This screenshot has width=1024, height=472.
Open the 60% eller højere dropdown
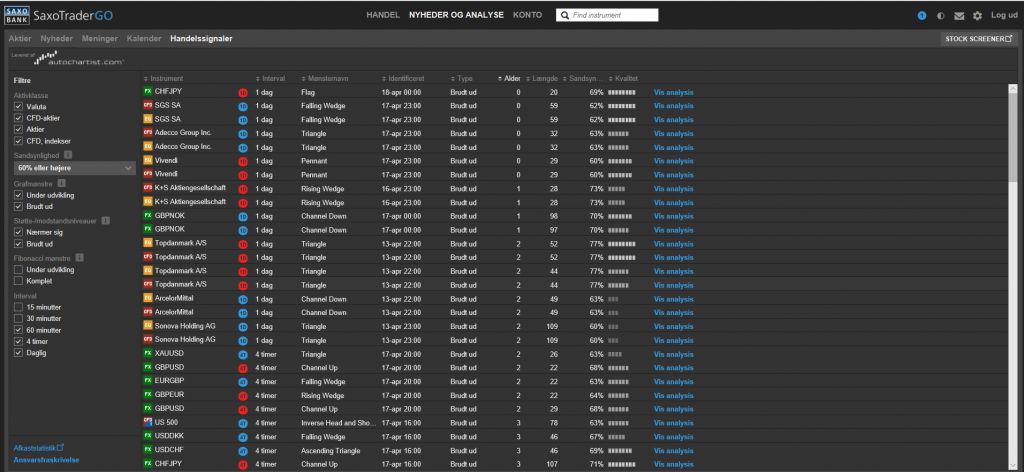(74, 168)
